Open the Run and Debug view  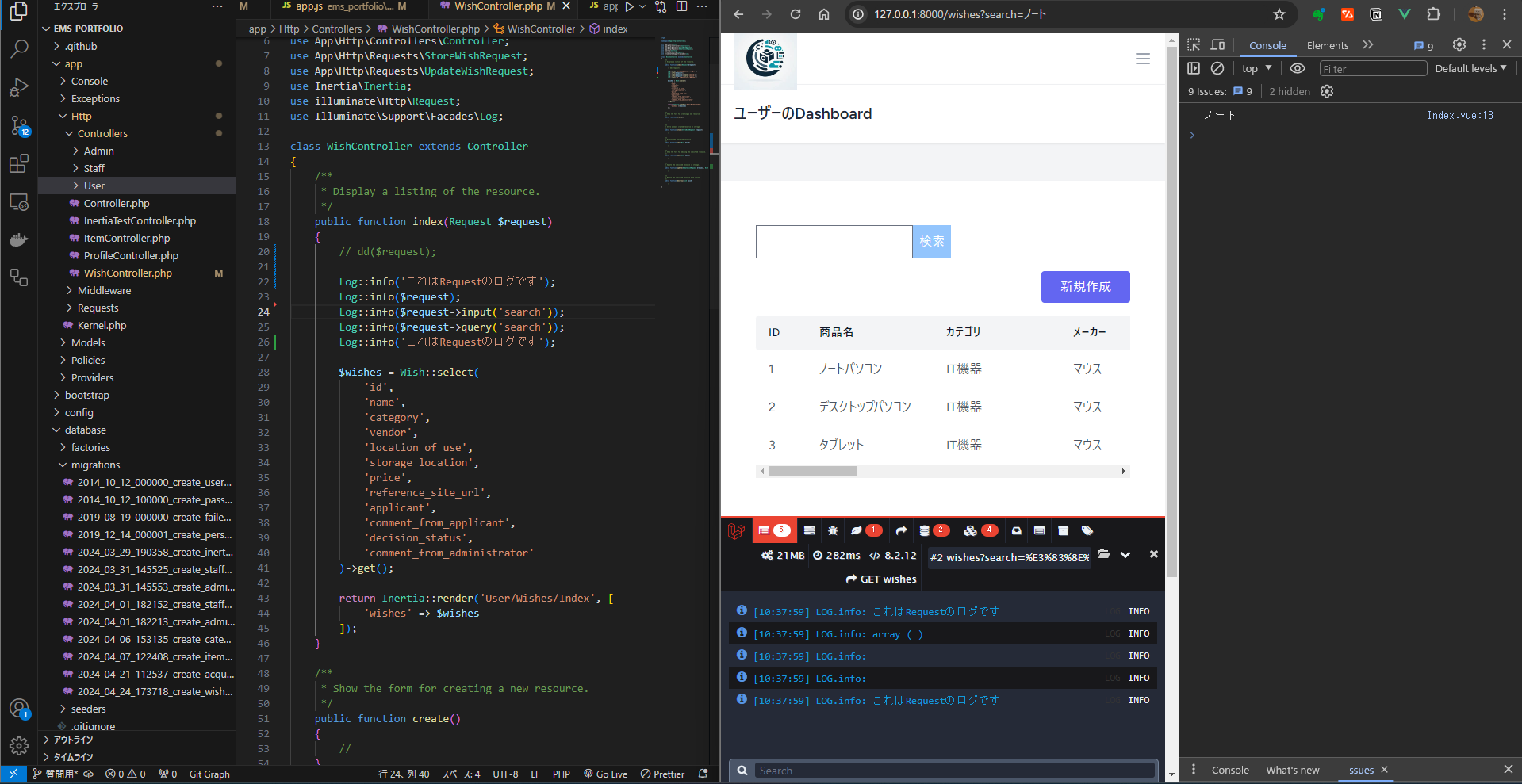[x=18, y=86]
